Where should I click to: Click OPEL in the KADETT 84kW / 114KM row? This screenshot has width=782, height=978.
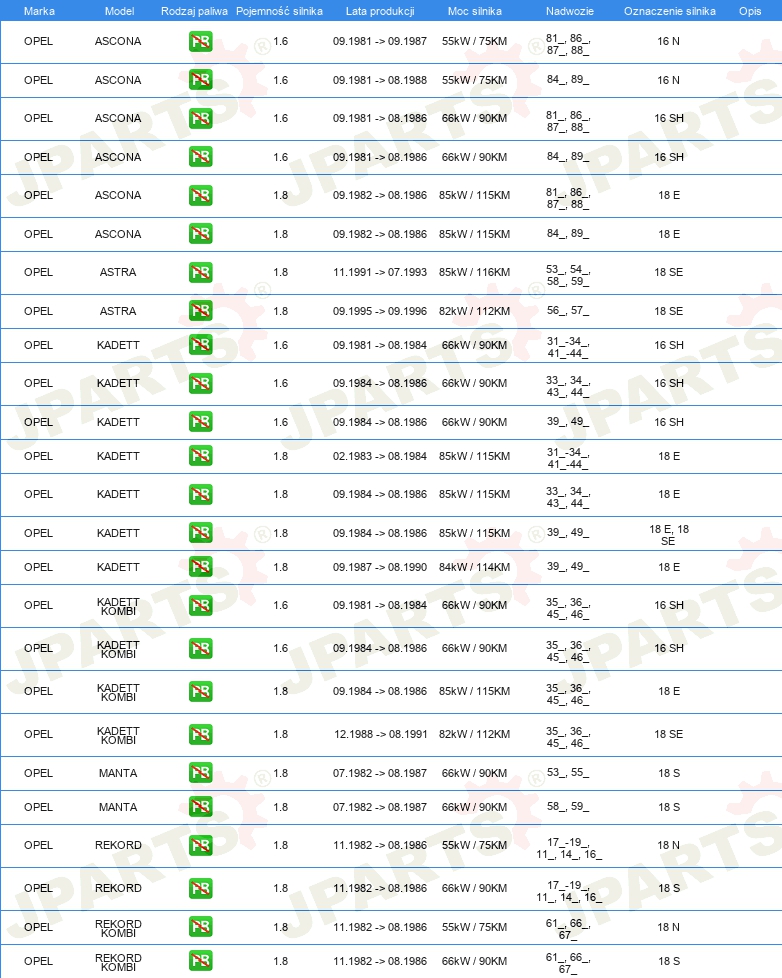(x=38, y=568)
